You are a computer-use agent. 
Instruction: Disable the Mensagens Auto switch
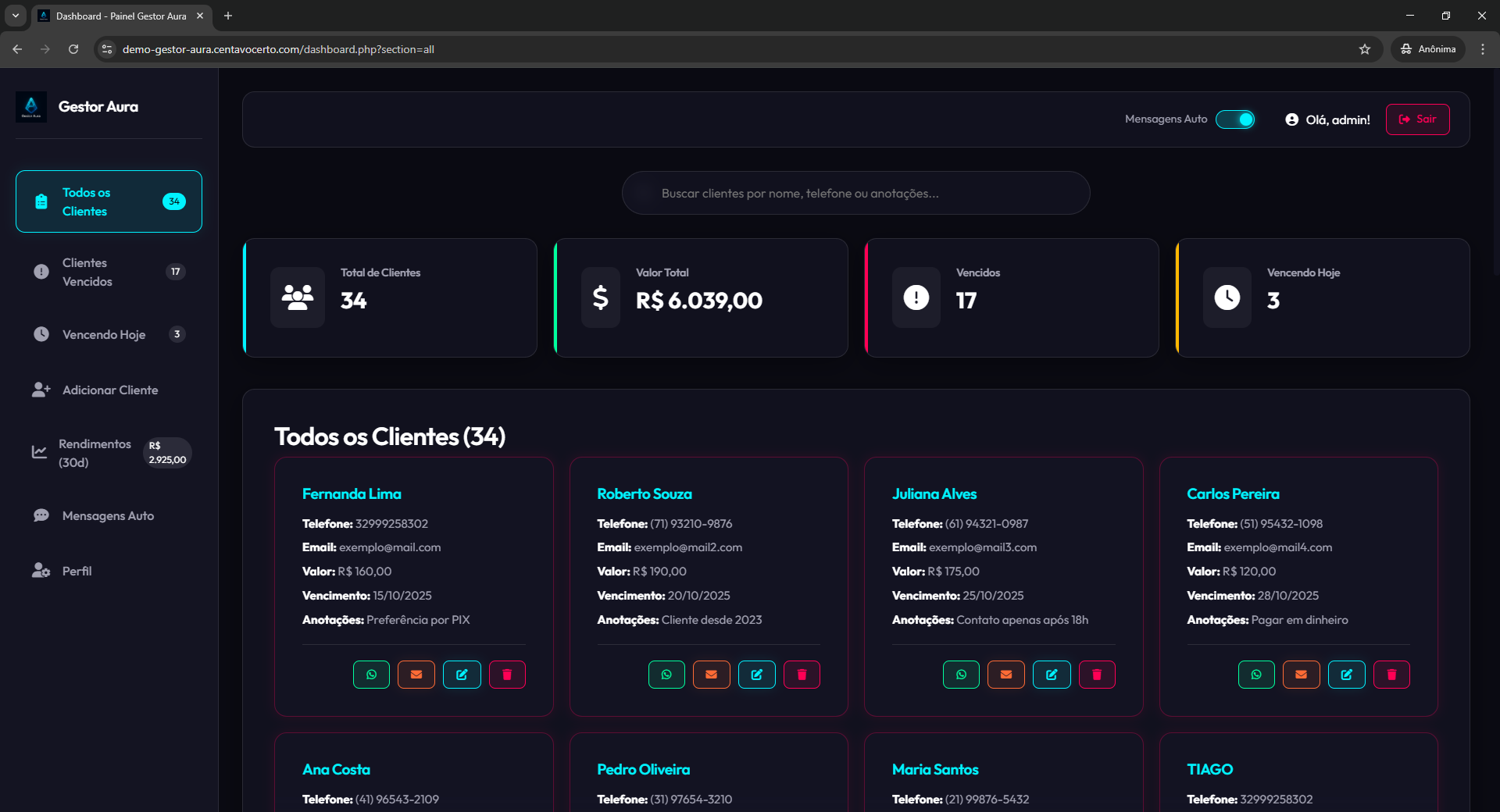tap(1235, 119)
